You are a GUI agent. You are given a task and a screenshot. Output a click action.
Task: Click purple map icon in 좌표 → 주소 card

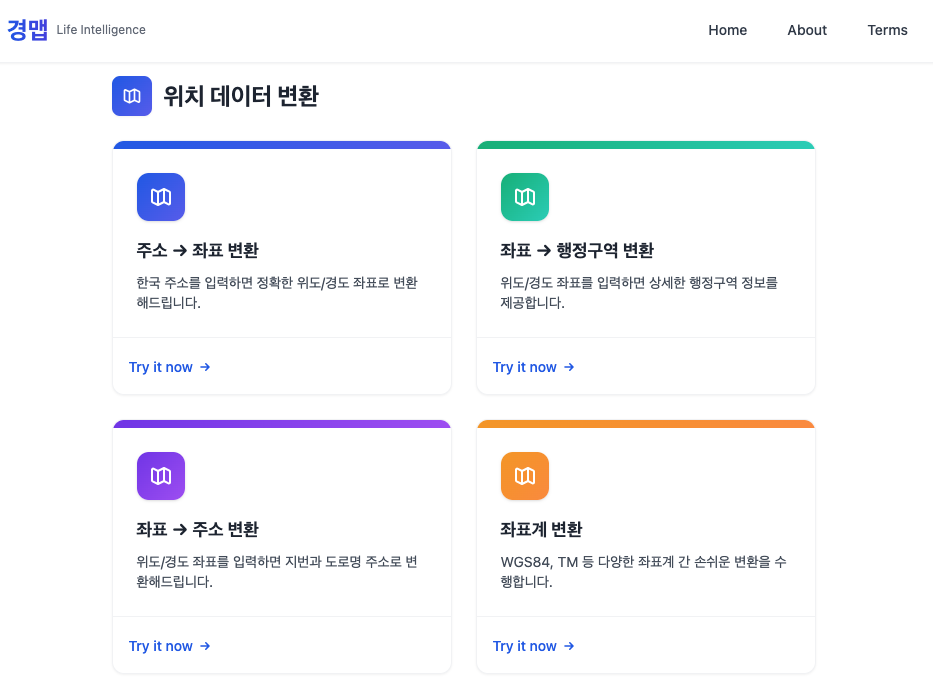[x=161, y=476]
